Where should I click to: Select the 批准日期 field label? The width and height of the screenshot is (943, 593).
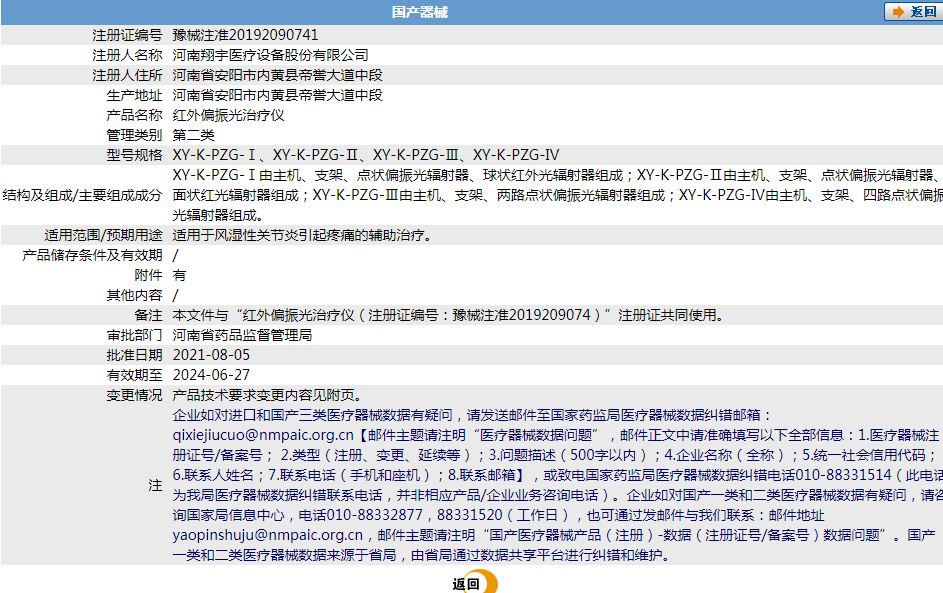tap(135, 355)
